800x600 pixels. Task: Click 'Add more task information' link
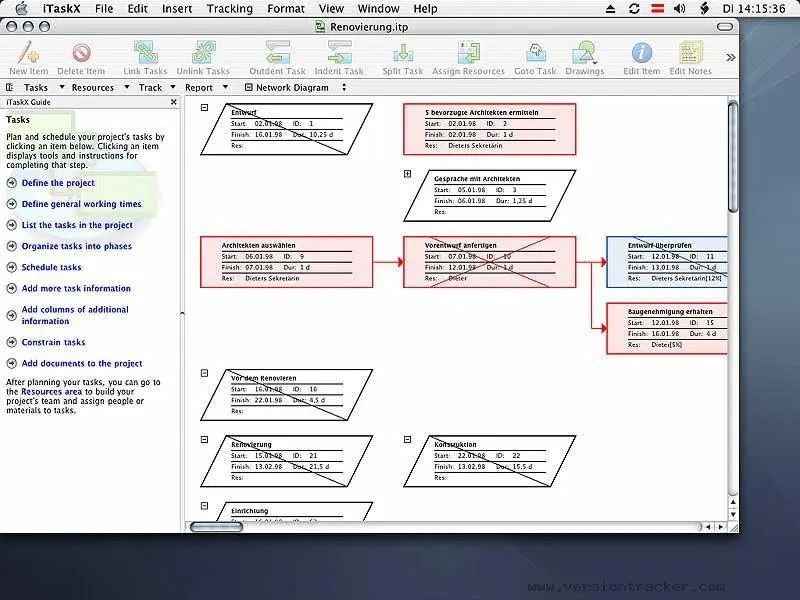pos(76,288)
